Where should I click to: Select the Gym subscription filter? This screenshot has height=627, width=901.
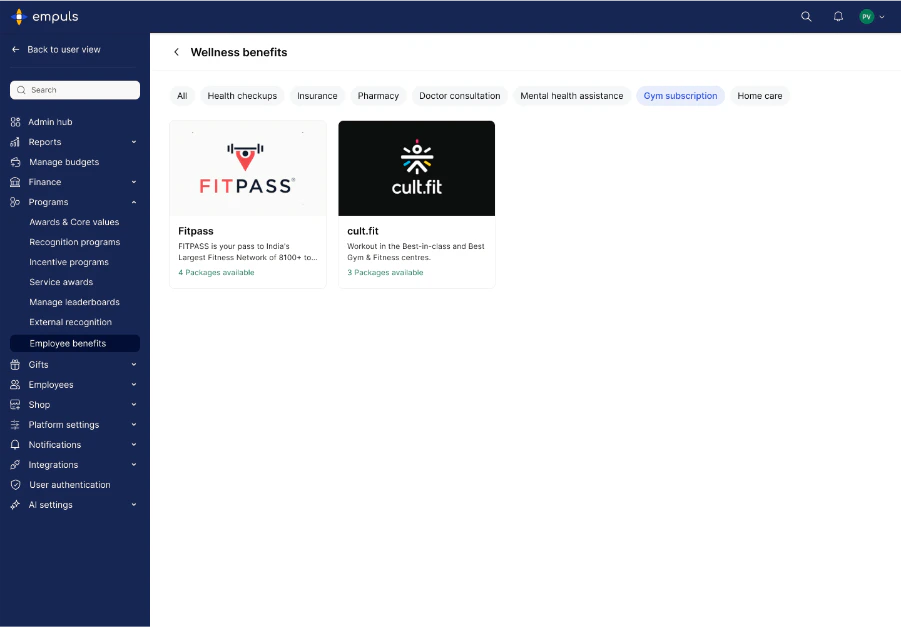(680, 96)
